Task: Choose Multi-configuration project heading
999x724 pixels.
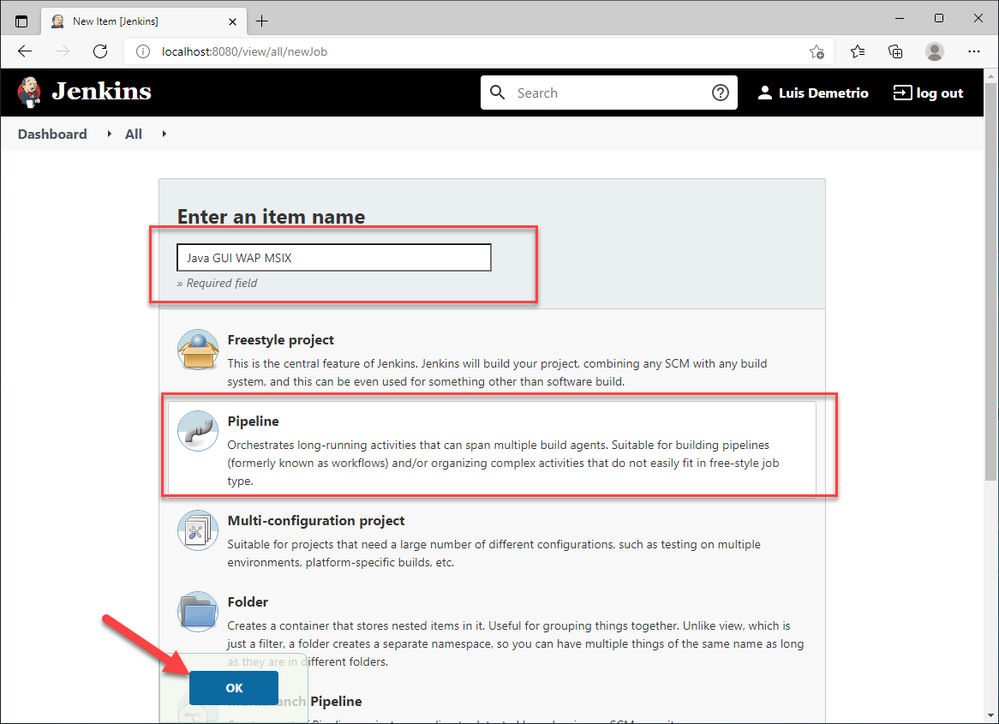Action: click(316, 521)
